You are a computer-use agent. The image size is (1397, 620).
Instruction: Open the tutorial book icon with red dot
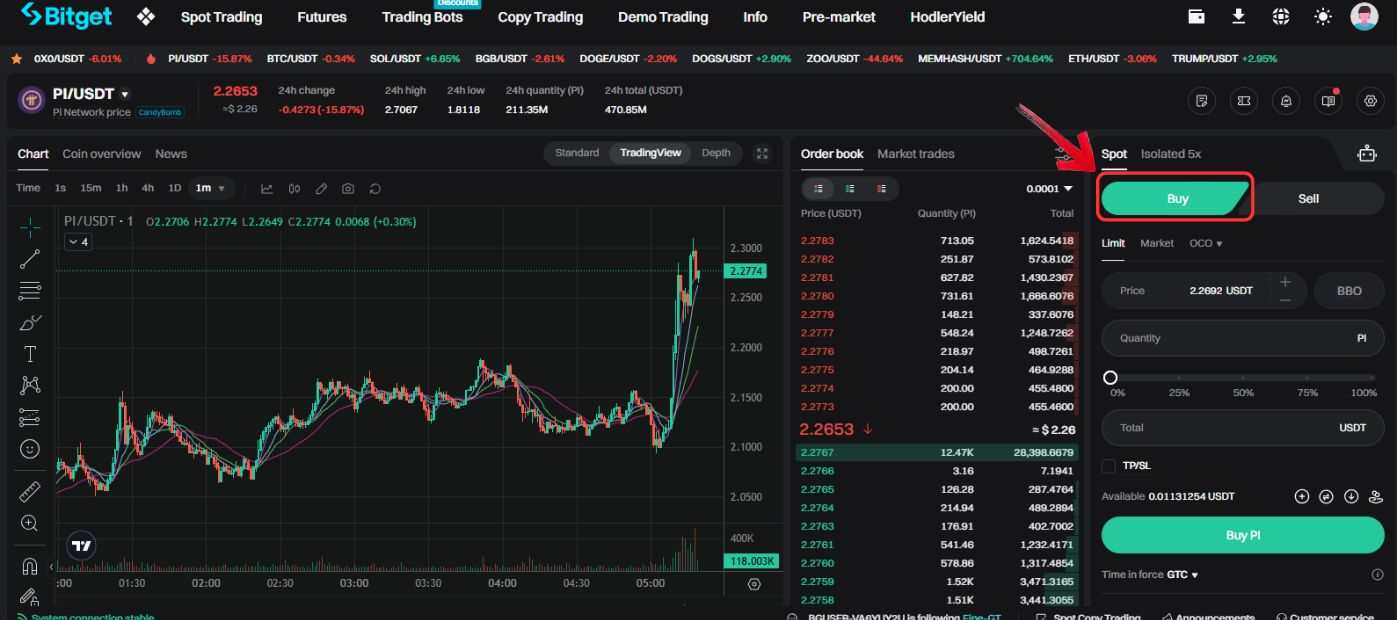[x=1328, y=101]
